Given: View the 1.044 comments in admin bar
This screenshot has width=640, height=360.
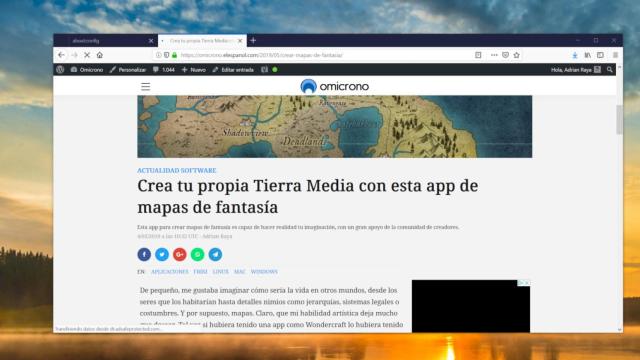Looking at the screenshot, I should click(164, 70).
